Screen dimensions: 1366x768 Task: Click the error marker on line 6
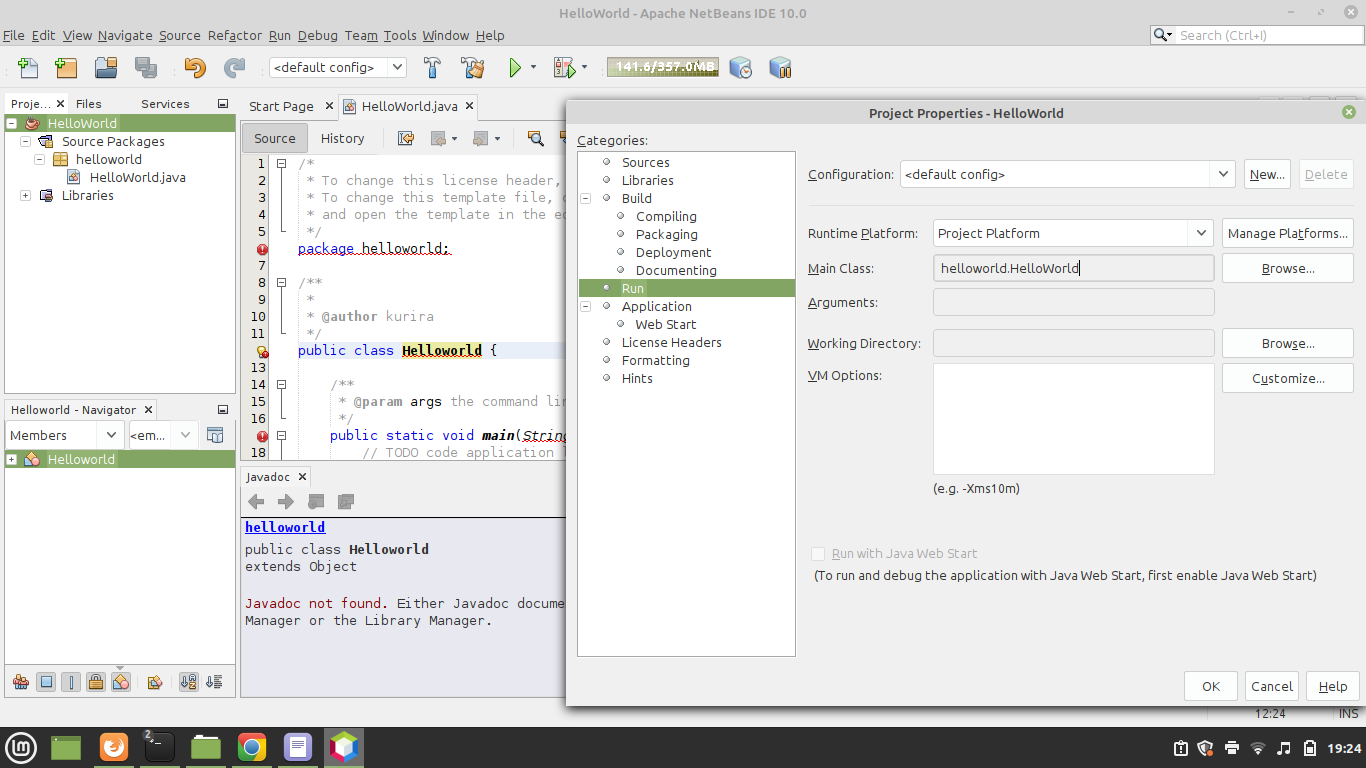click(262, 249)
